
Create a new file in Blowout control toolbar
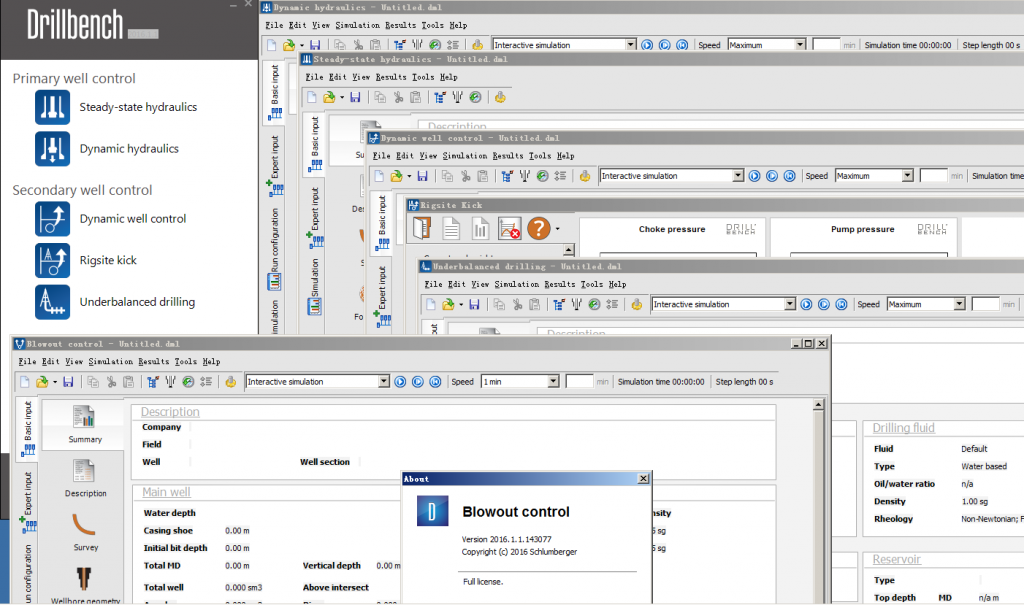(25, 382)
